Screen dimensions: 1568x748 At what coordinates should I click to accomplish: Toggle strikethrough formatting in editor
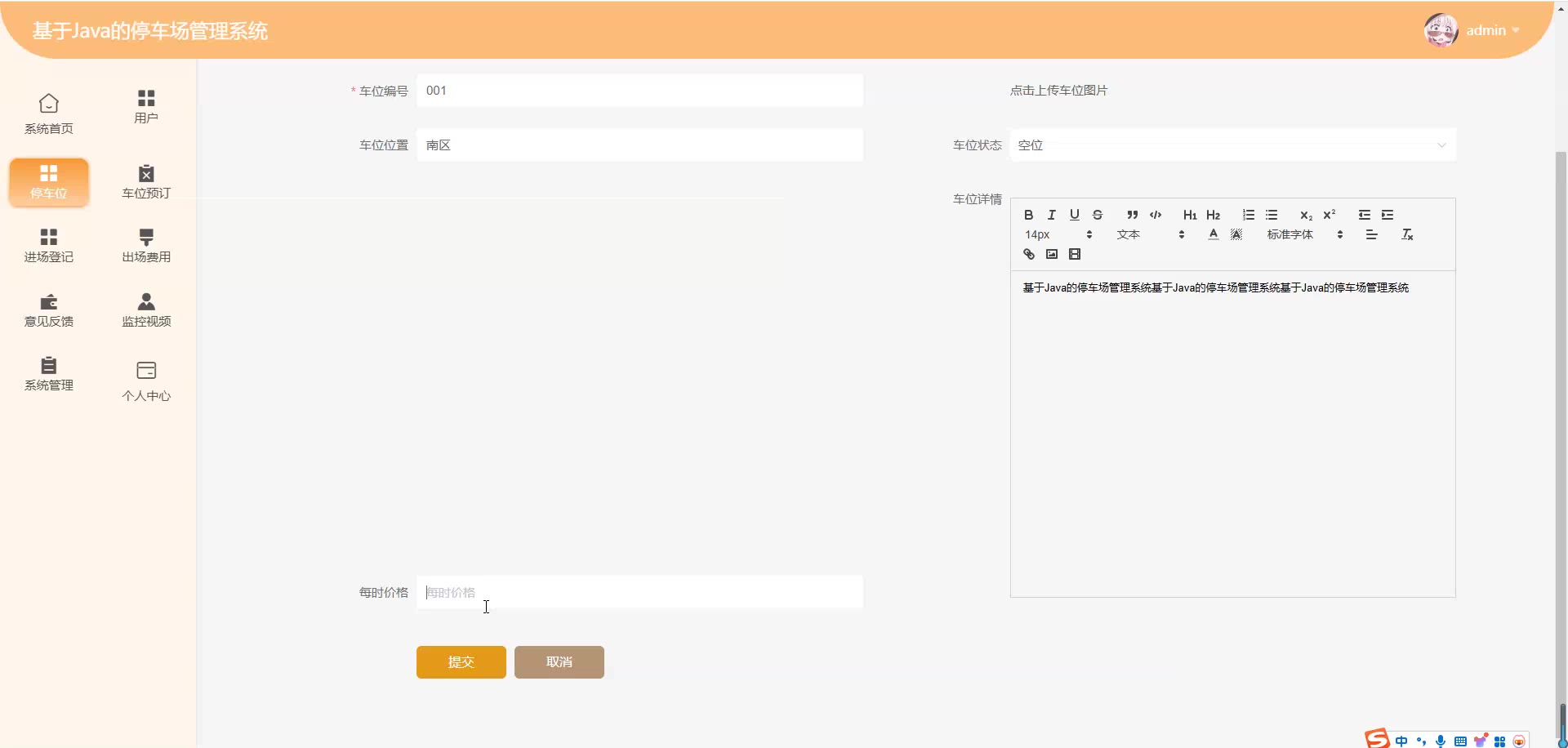[x=1098, y=215]
